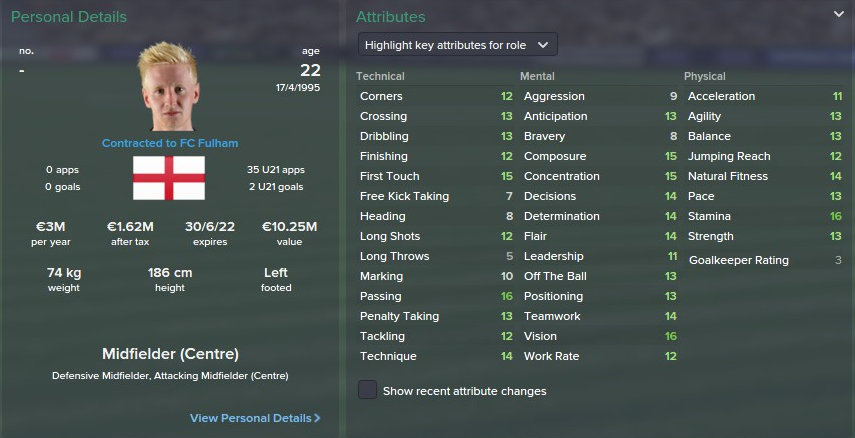Viewport: 855px width, 438px height.
Task: Select the Stamina attribute row
Action: tap(764, 216)
